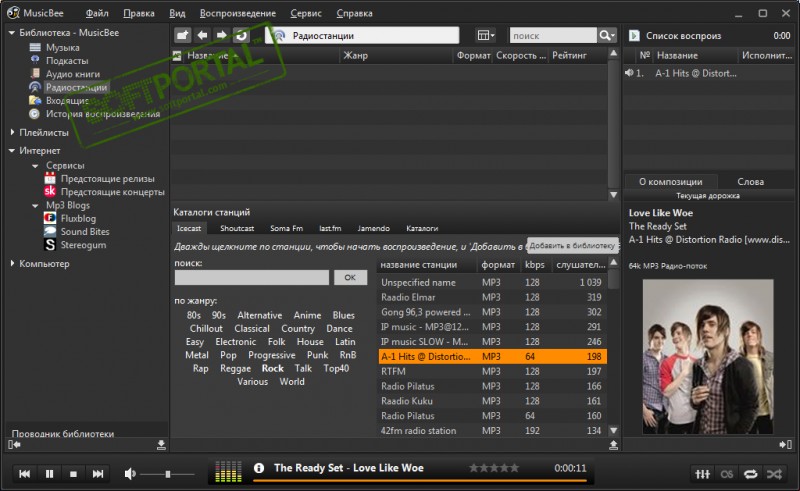The height and width of the screenshot is (491, 800).
Task: Click the refresh icon in toolbar
Action: pyautogui.click(x=241, y=35)
